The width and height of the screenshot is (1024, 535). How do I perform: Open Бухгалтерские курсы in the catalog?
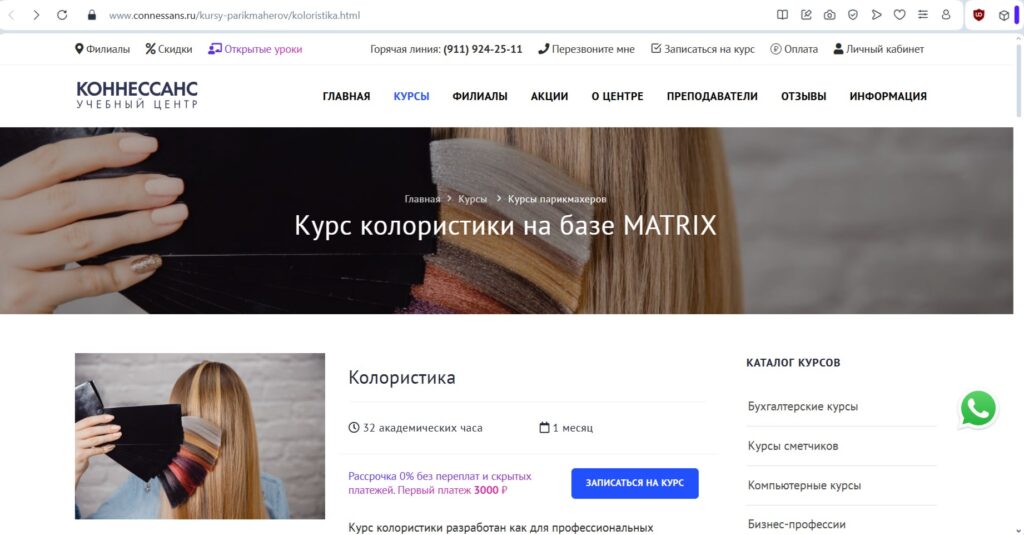pyautogui.click(x=803, y=406)
